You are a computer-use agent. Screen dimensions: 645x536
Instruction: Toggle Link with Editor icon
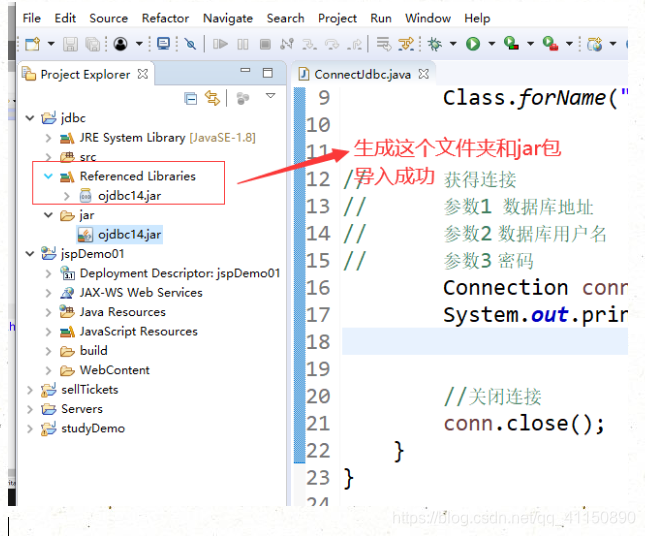tap(213, 98)
